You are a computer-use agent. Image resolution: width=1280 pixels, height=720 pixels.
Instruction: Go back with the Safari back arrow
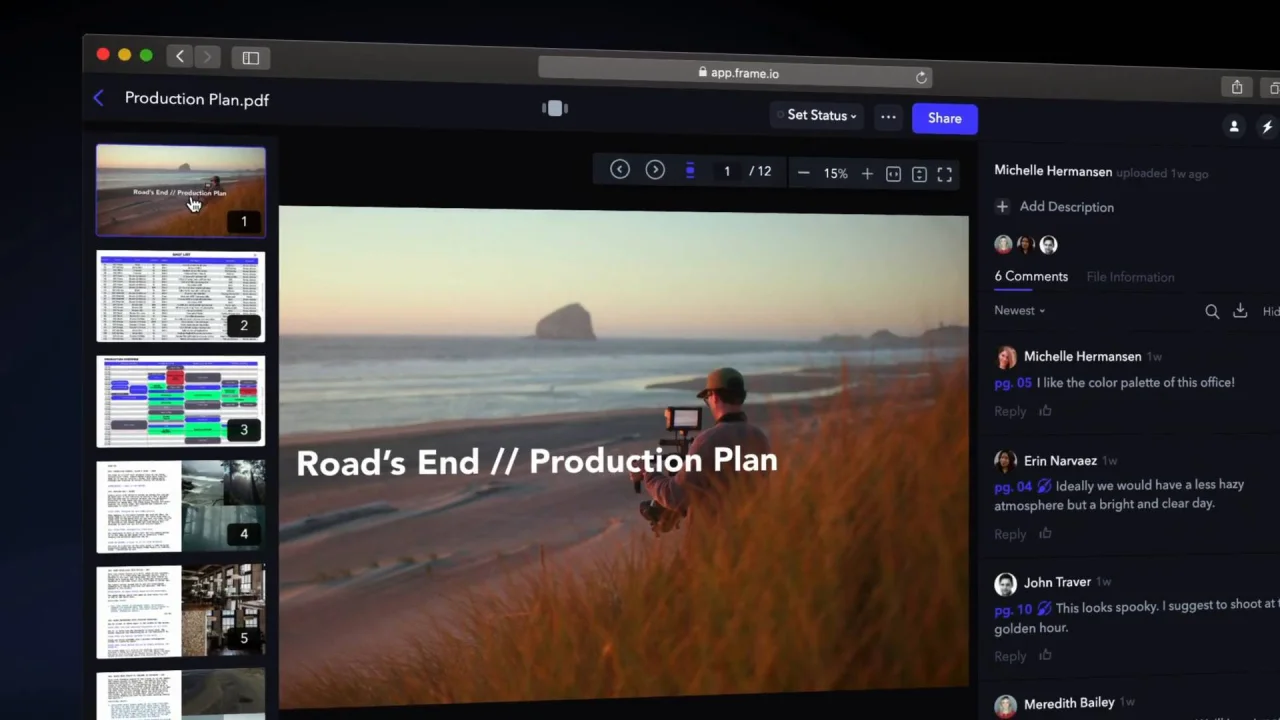pyautogui.click(x=180, y=57)
